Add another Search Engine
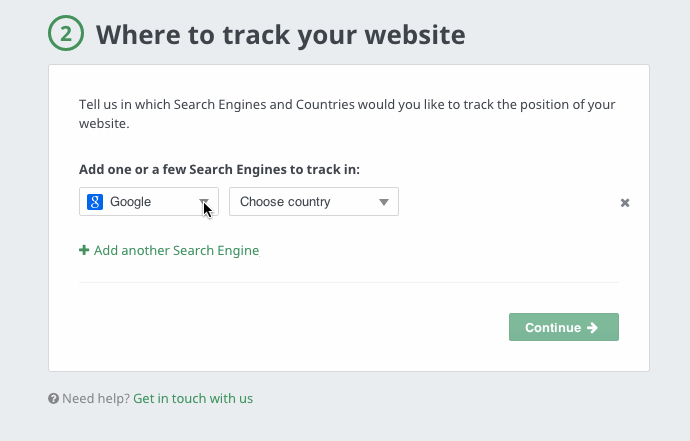 (x=176, y=251)
